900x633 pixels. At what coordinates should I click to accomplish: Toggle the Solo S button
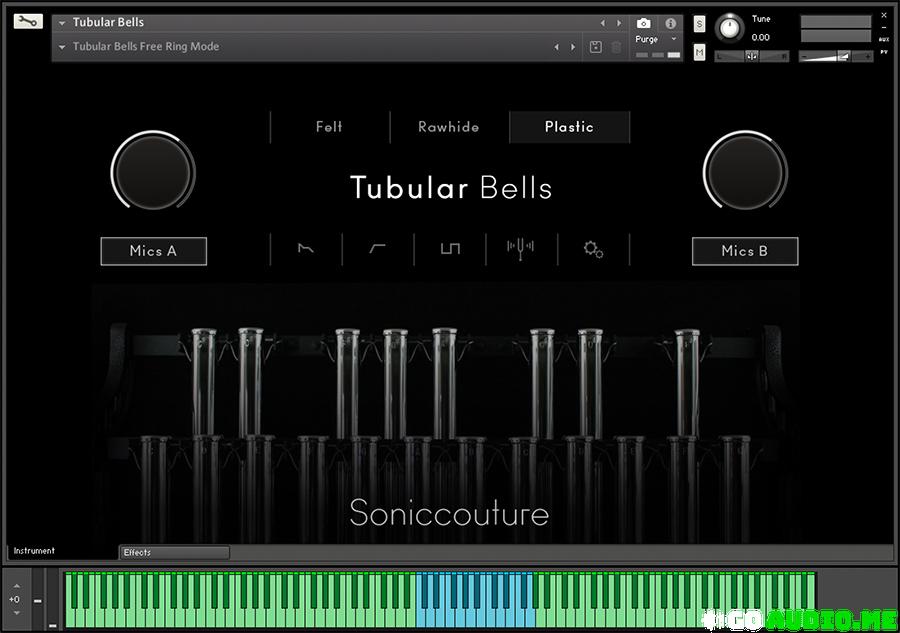click(x=699, y=23)
